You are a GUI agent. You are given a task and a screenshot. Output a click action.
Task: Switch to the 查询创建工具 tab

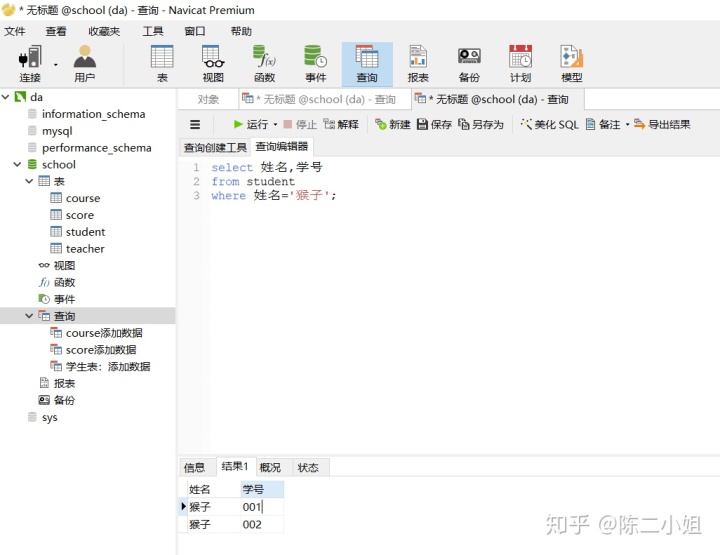215,147
